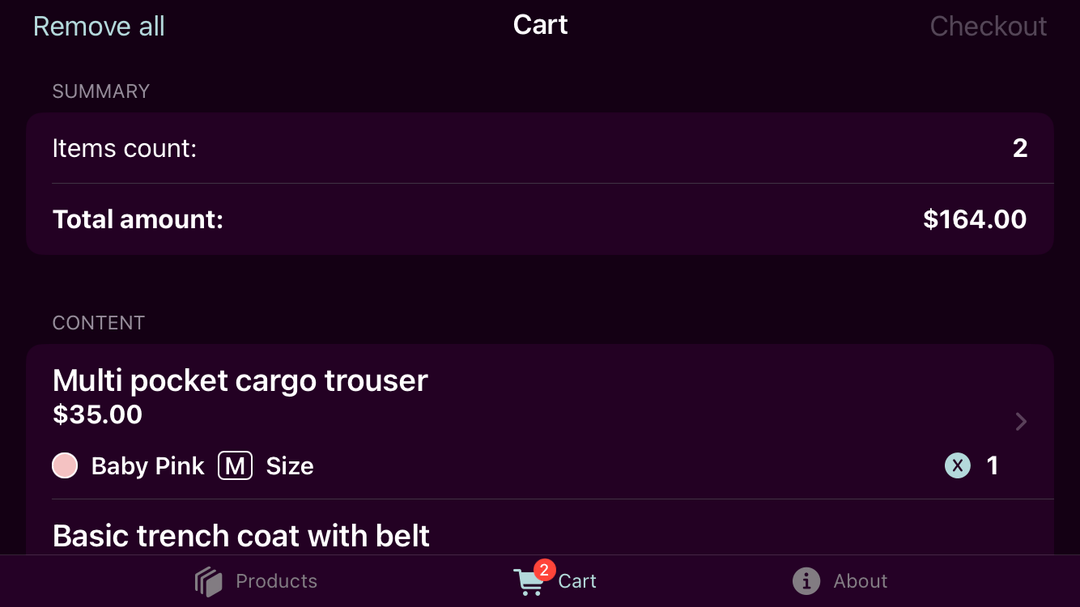Click the Baby Pink color swatch

pos(64,465)
